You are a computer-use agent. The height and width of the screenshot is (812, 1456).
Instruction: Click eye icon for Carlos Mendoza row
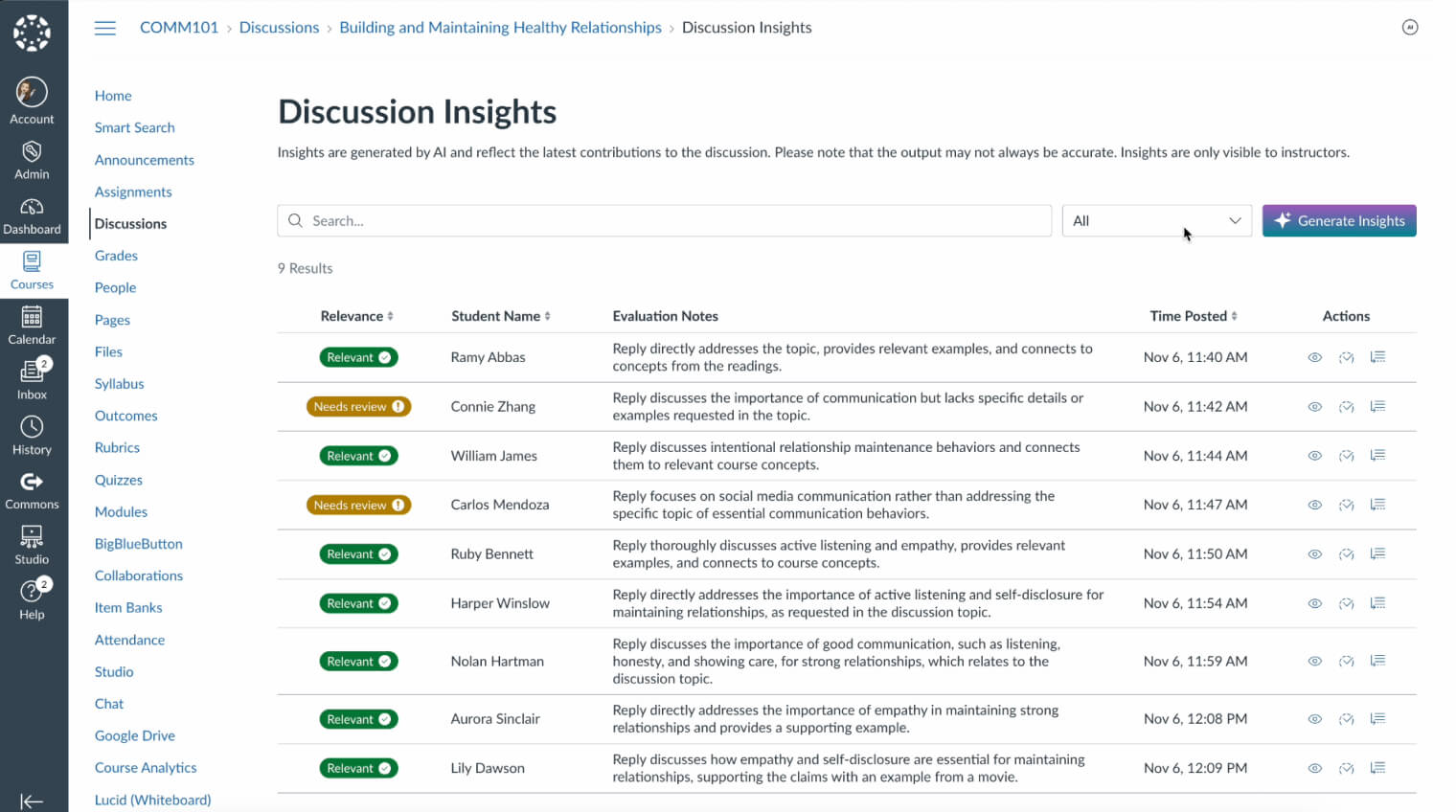[x=1314, y=505]
